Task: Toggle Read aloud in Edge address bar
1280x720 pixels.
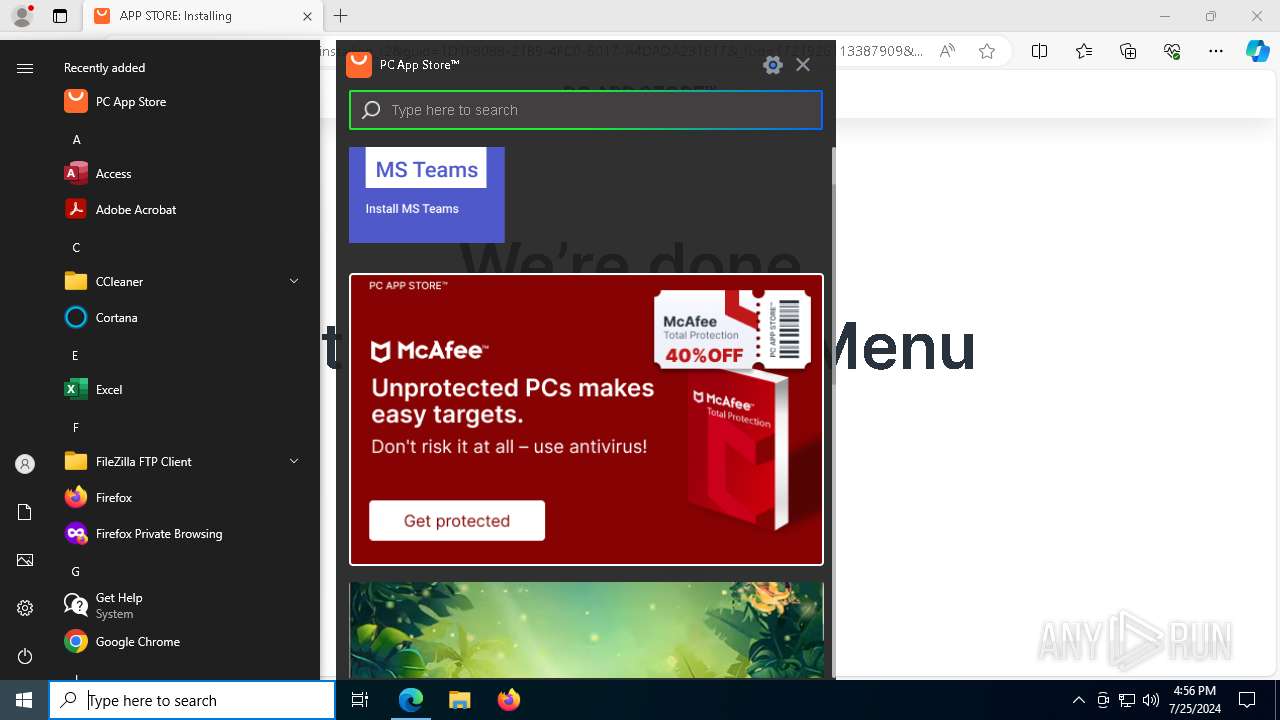Action: [947, 51]
